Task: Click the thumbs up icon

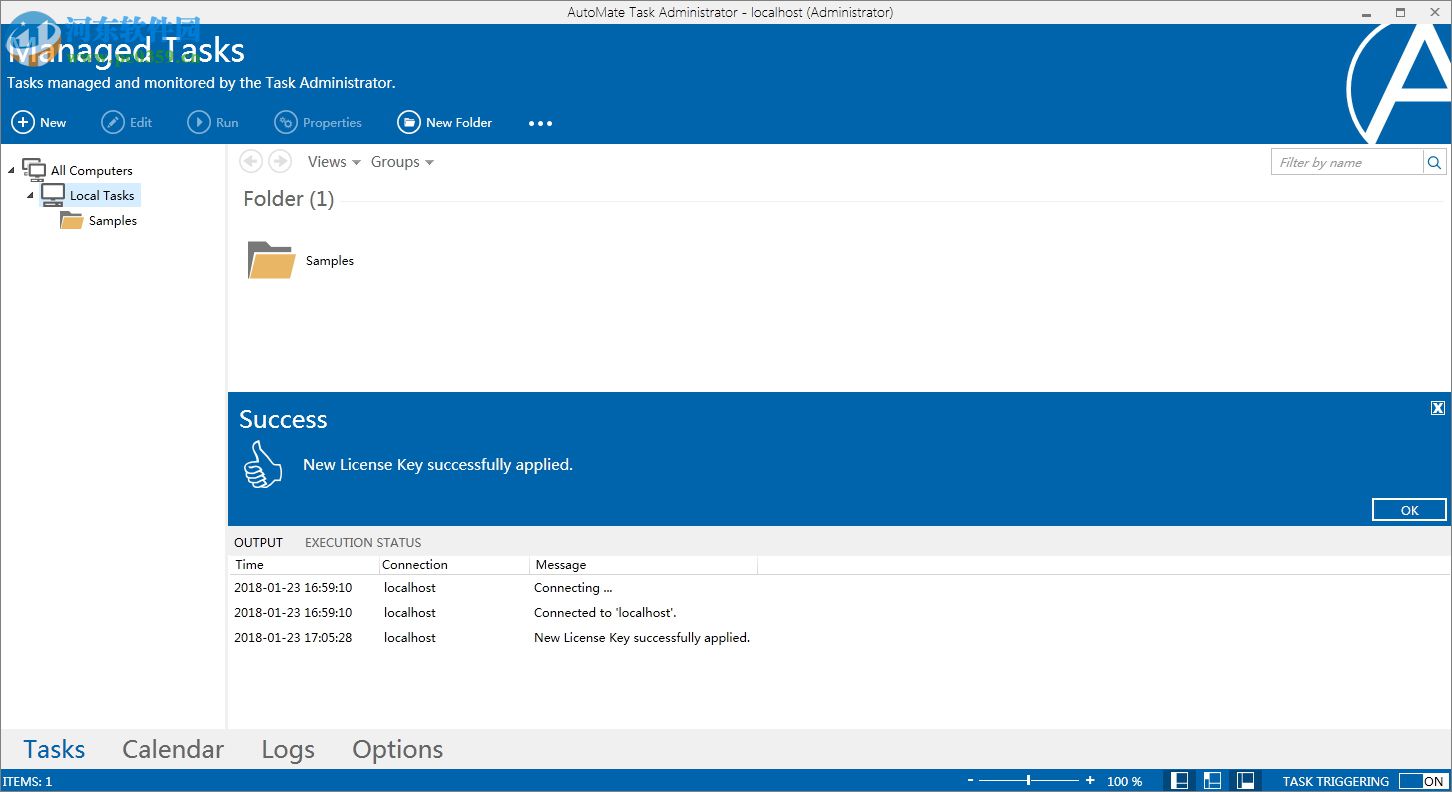Action: click(263, 464)
